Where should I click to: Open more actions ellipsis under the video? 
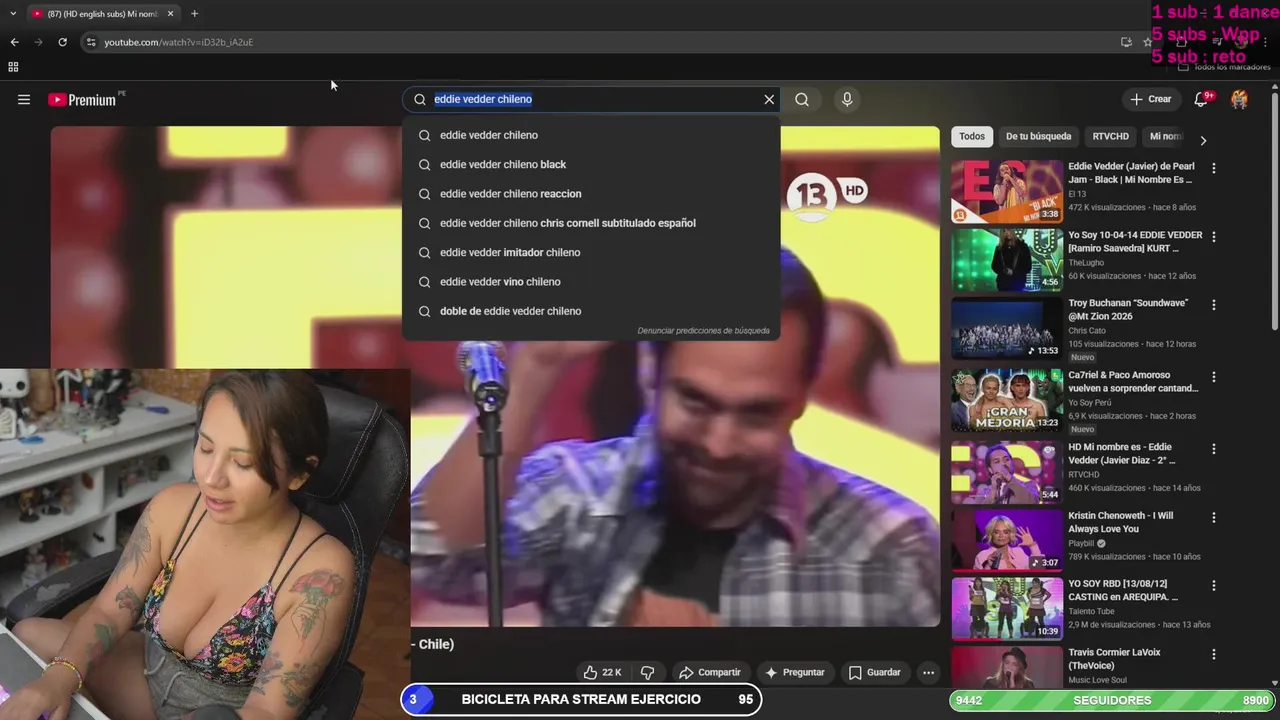(928, 672)
